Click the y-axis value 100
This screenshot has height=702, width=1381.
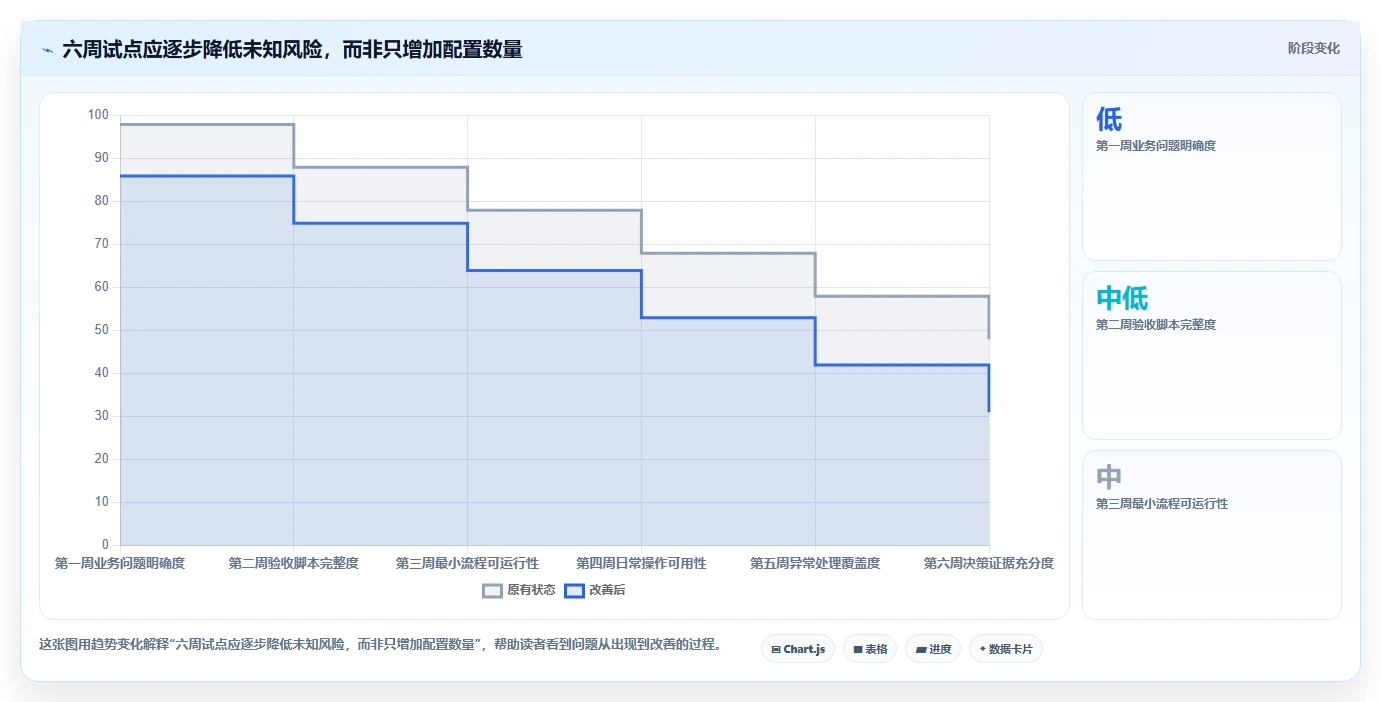98,115
